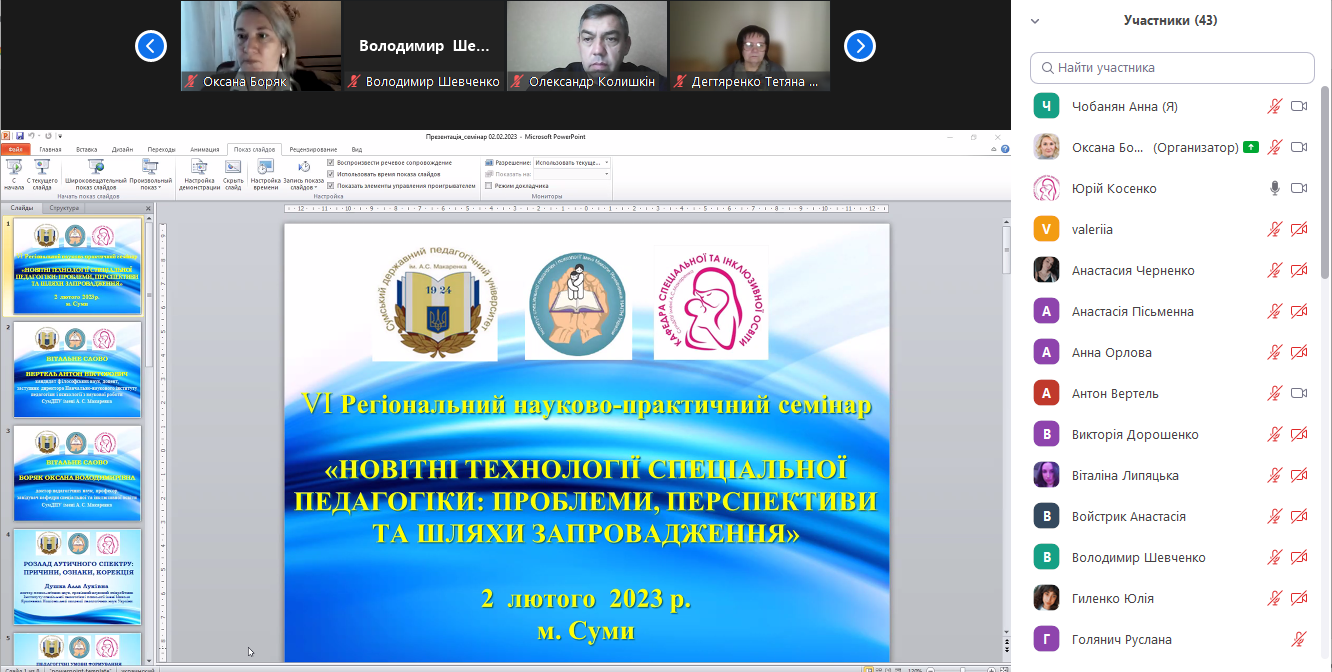Uncheck 'Использовать время показа слайдов'

click(331, 174)
